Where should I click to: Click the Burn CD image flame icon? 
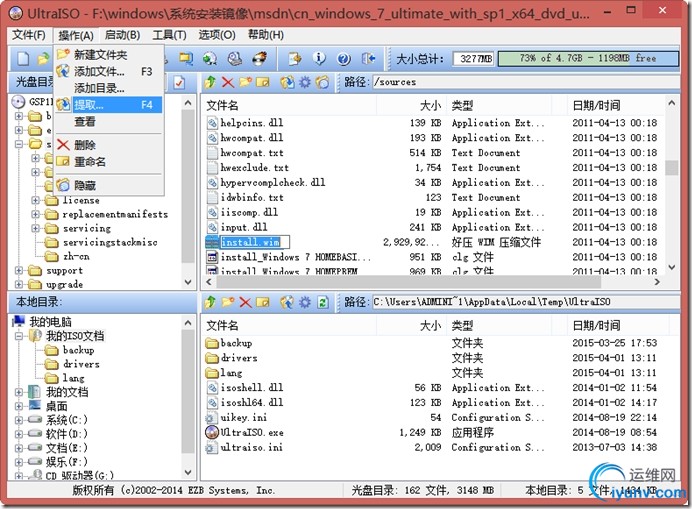[259, 58]
